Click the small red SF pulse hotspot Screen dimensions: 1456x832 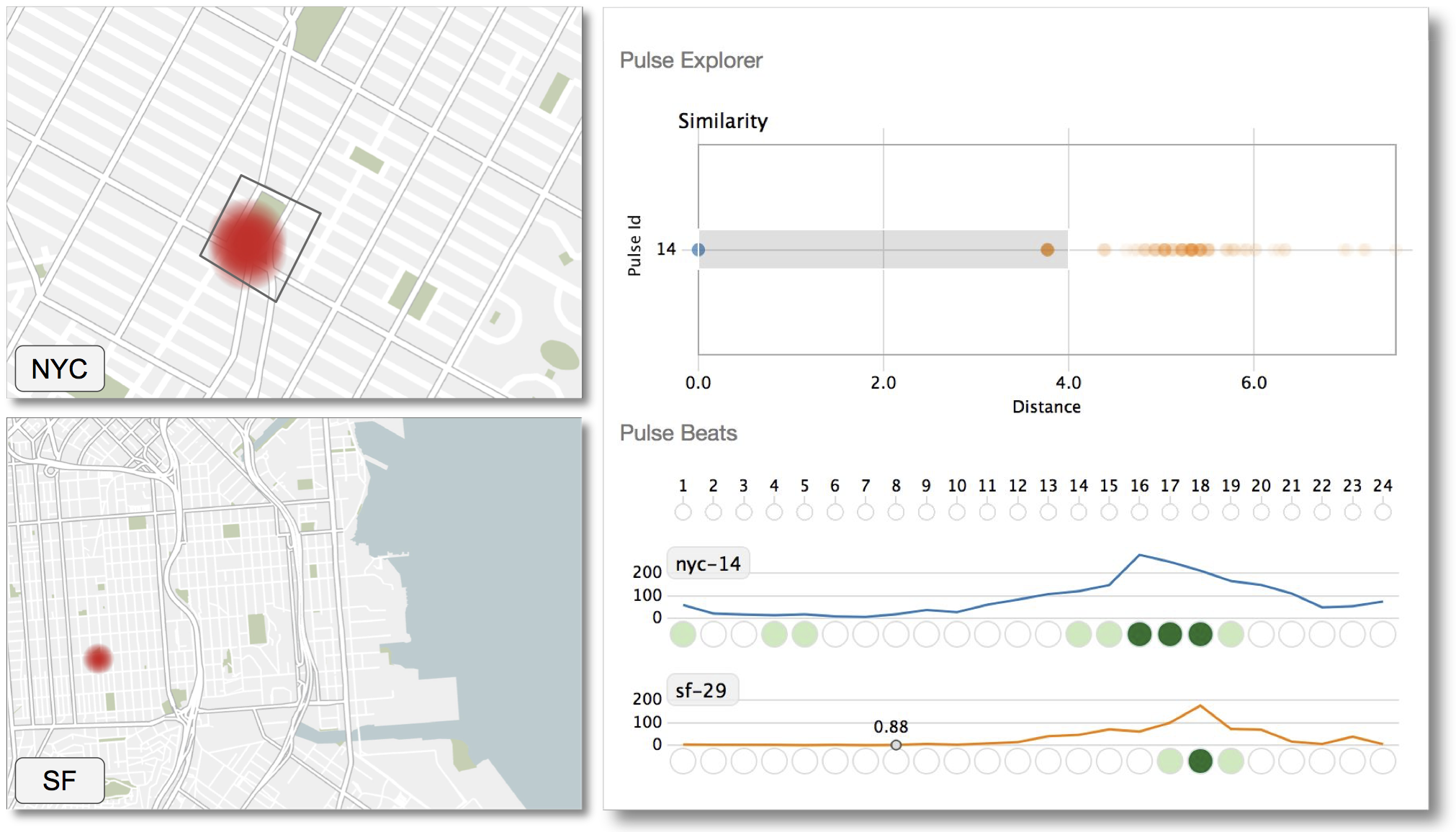(x=99, y=658)
